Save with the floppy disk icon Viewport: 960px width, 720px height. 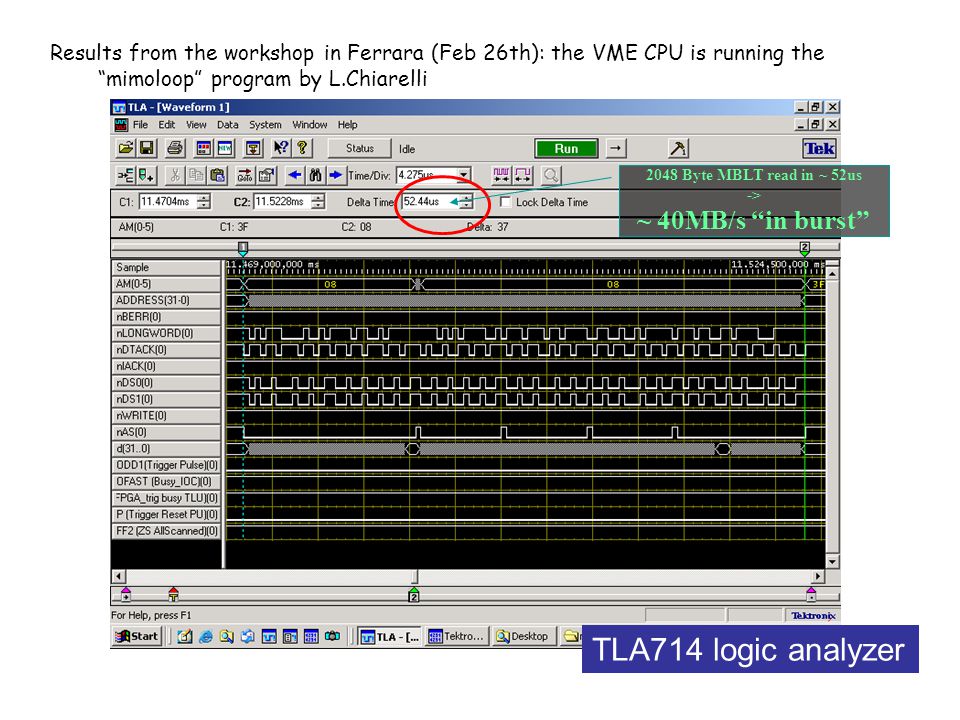[x=147, y=148]
